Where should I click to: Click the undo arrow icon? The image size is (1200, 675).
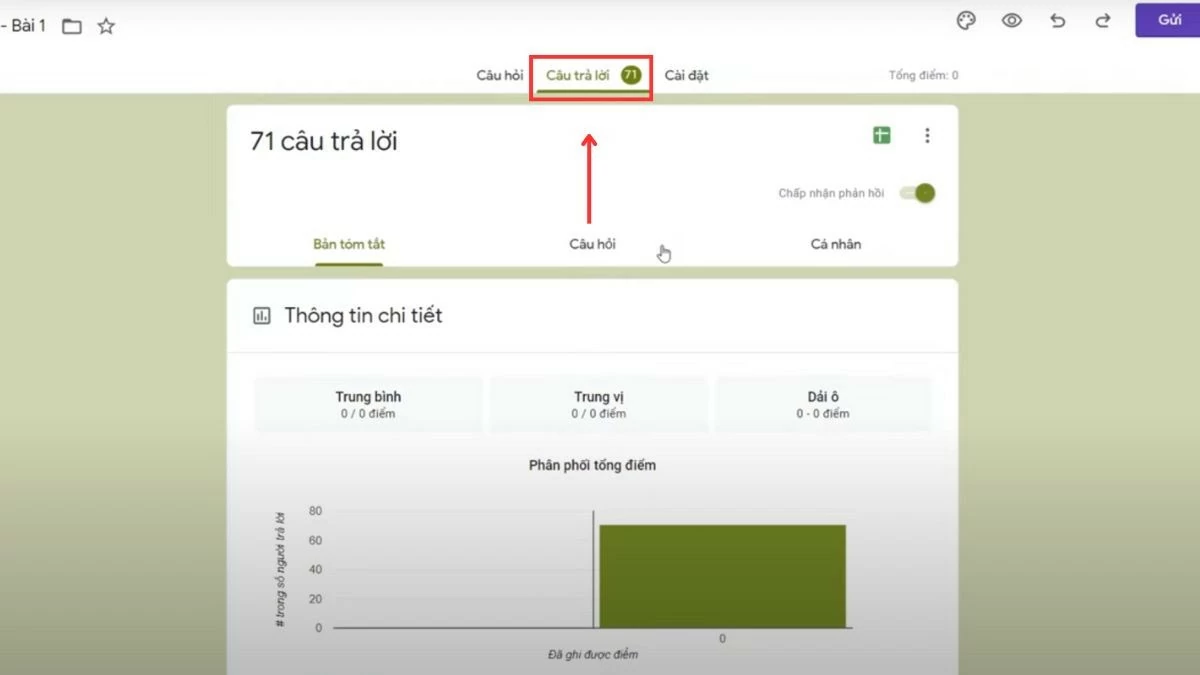pos(1057,20)
